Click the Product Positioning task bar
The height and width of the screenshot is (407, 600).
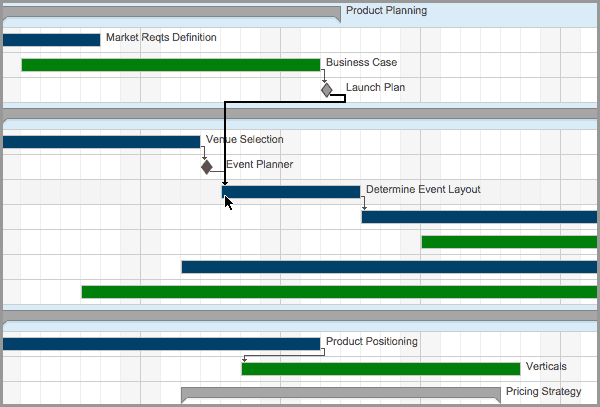160,343
